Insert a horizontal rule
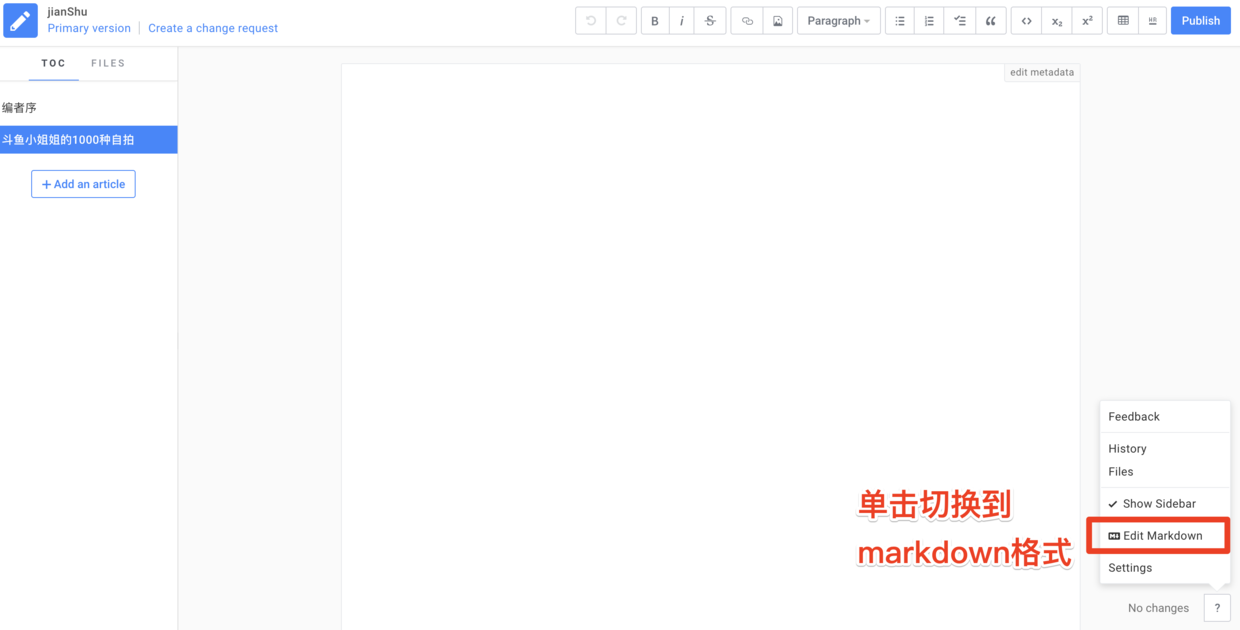 pos(1152,20)
